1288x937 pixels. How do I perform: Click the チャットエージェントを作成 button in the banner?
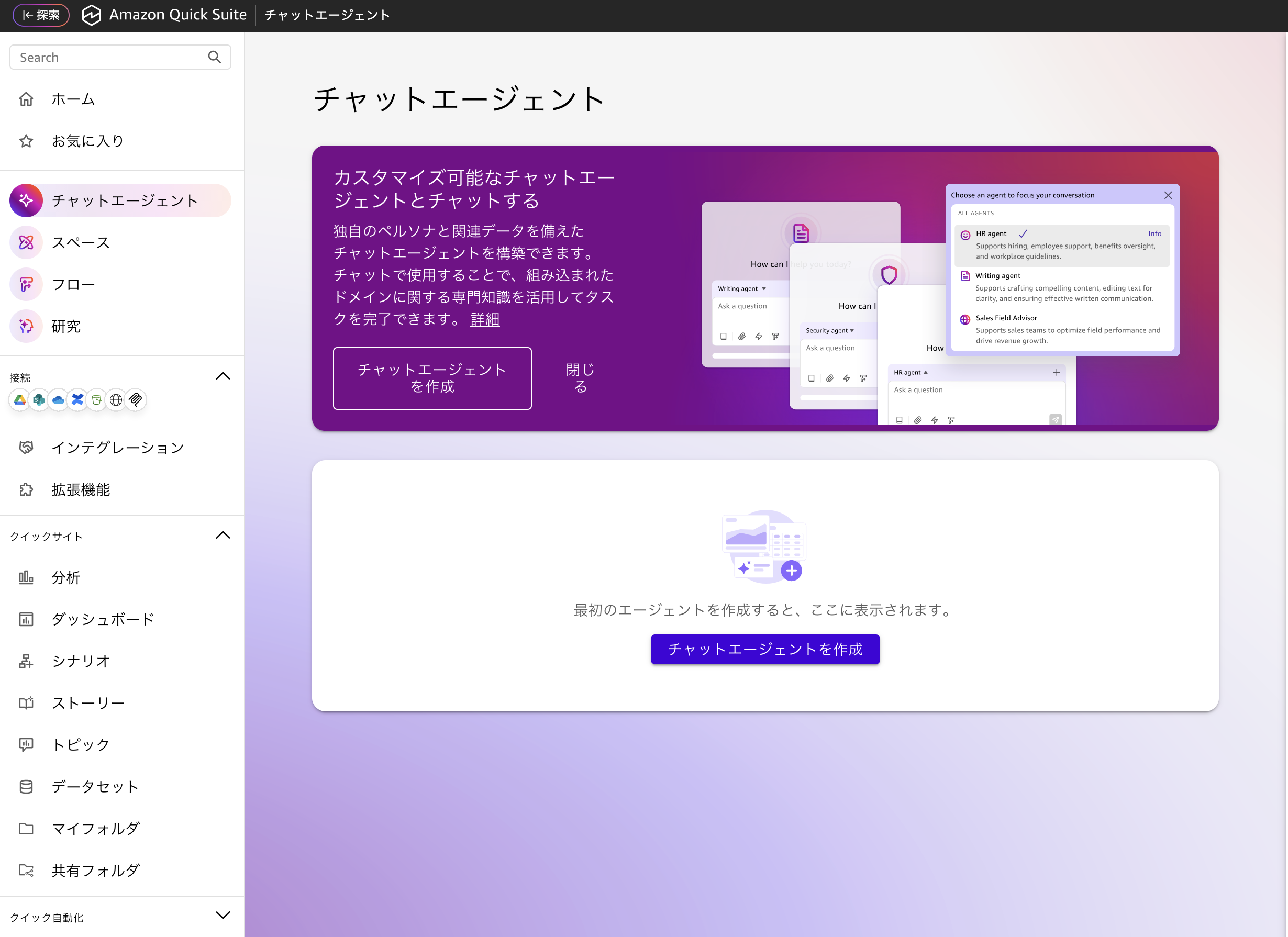pos(432,378)
